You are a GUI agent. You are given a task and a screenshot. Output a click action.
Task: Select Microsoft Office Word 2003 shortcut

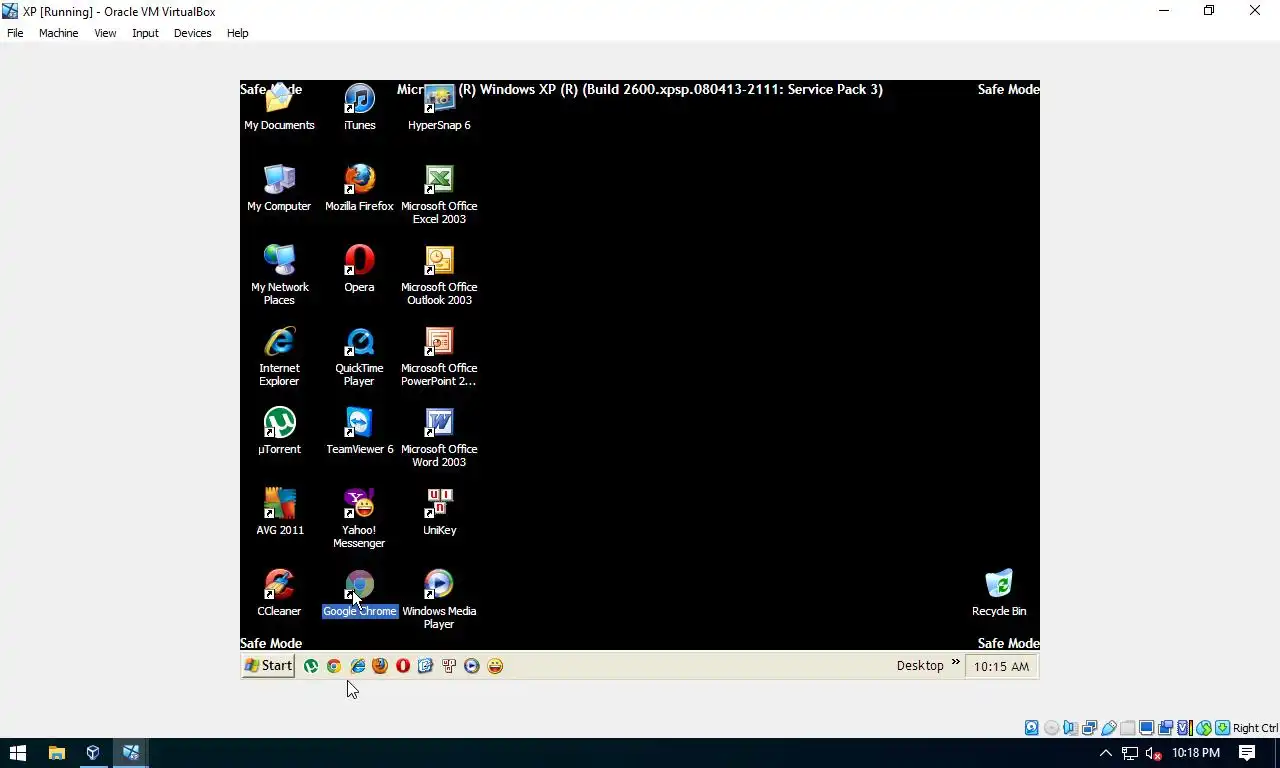tap(439, 437)
